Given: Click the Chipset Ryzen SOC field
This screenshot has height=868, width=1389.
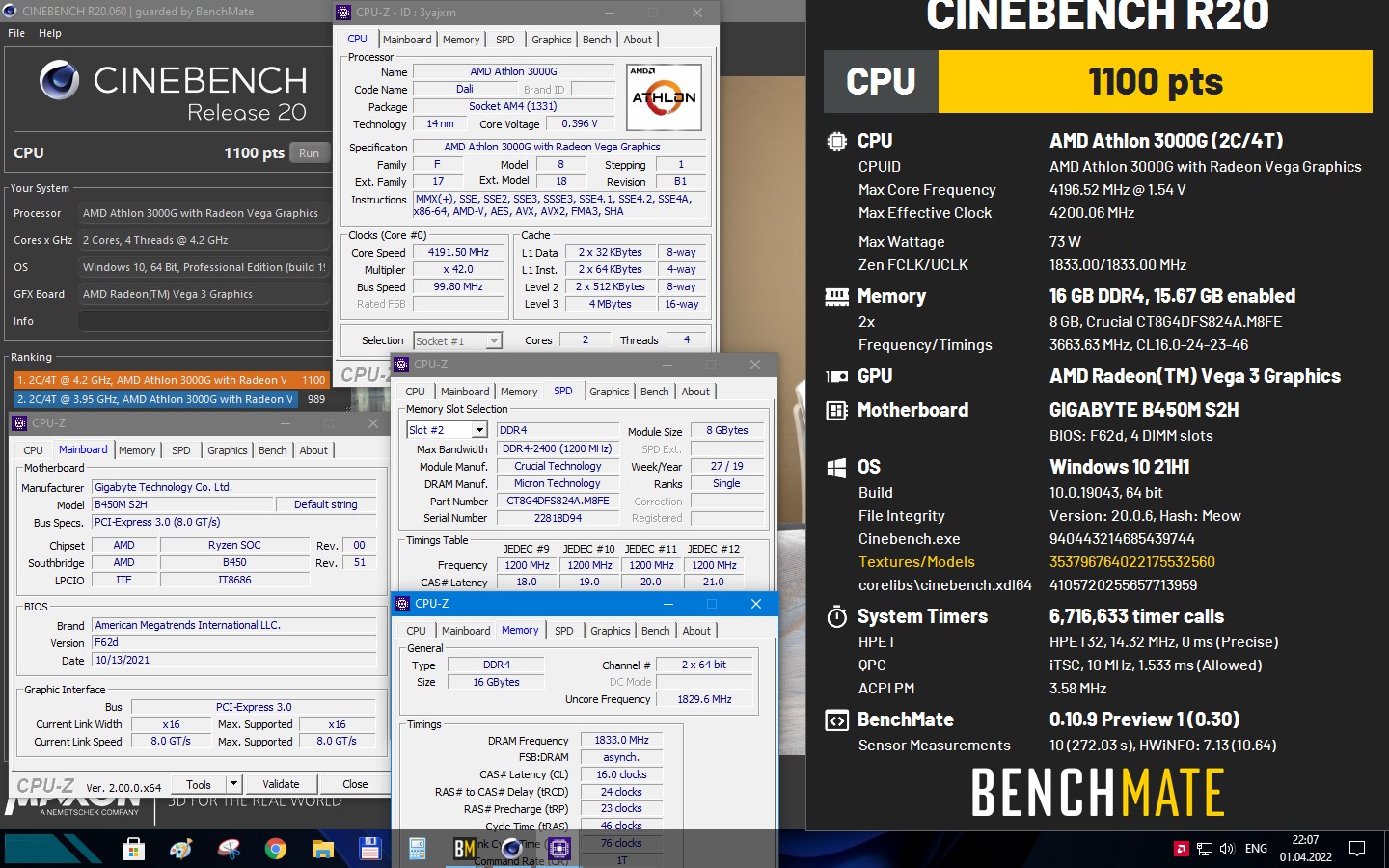Looking at the screenshot, I should click(x=234, y=545).
